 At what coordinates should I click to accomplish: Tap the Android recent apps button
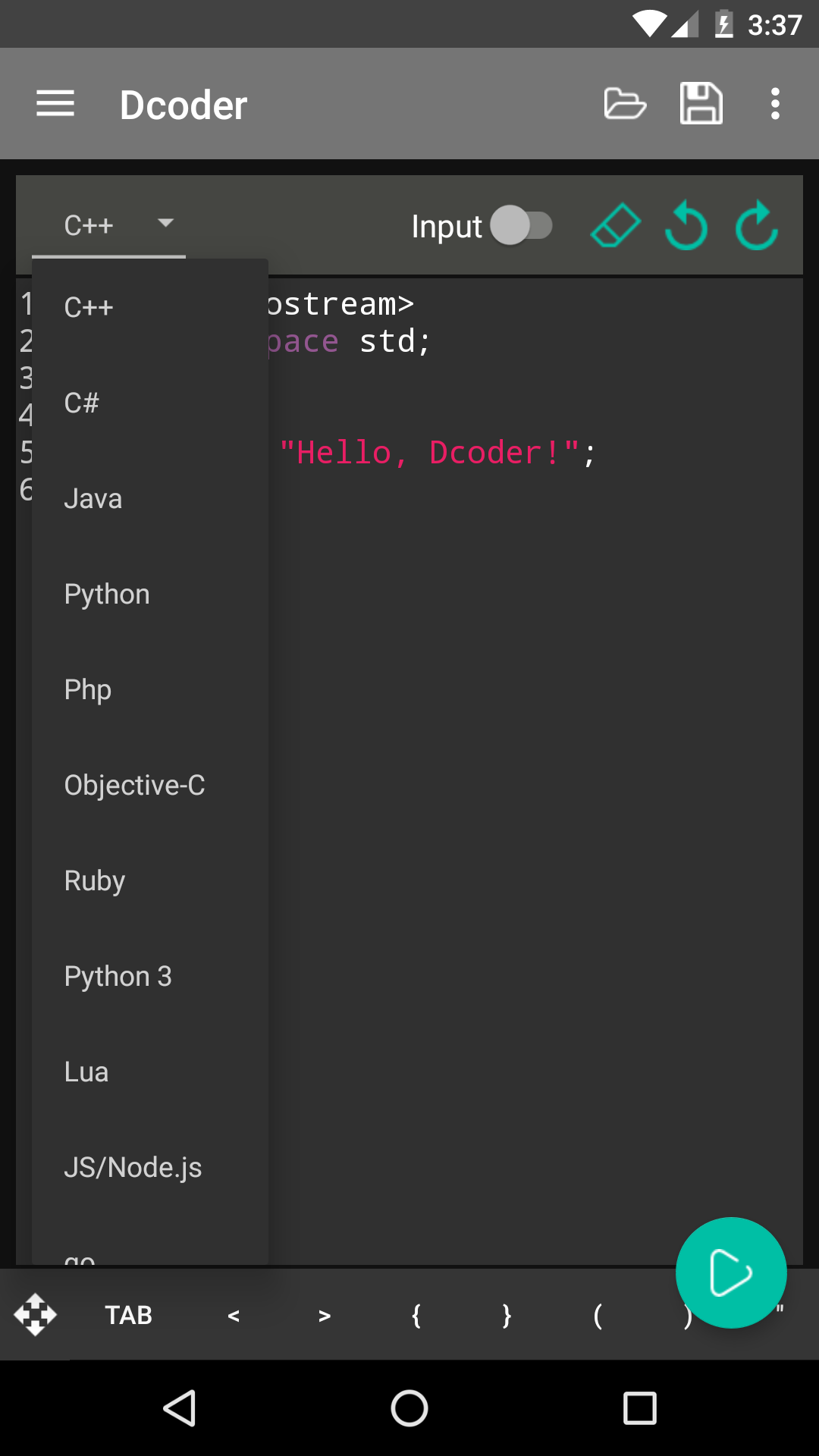[x=639, y=1408]
